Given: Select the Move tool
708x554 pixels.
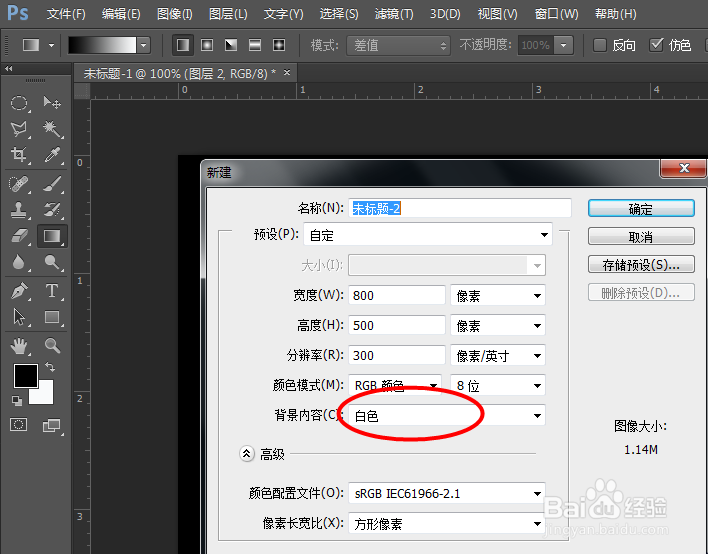Looking at the screenshot, I should [x=52, y=103].
